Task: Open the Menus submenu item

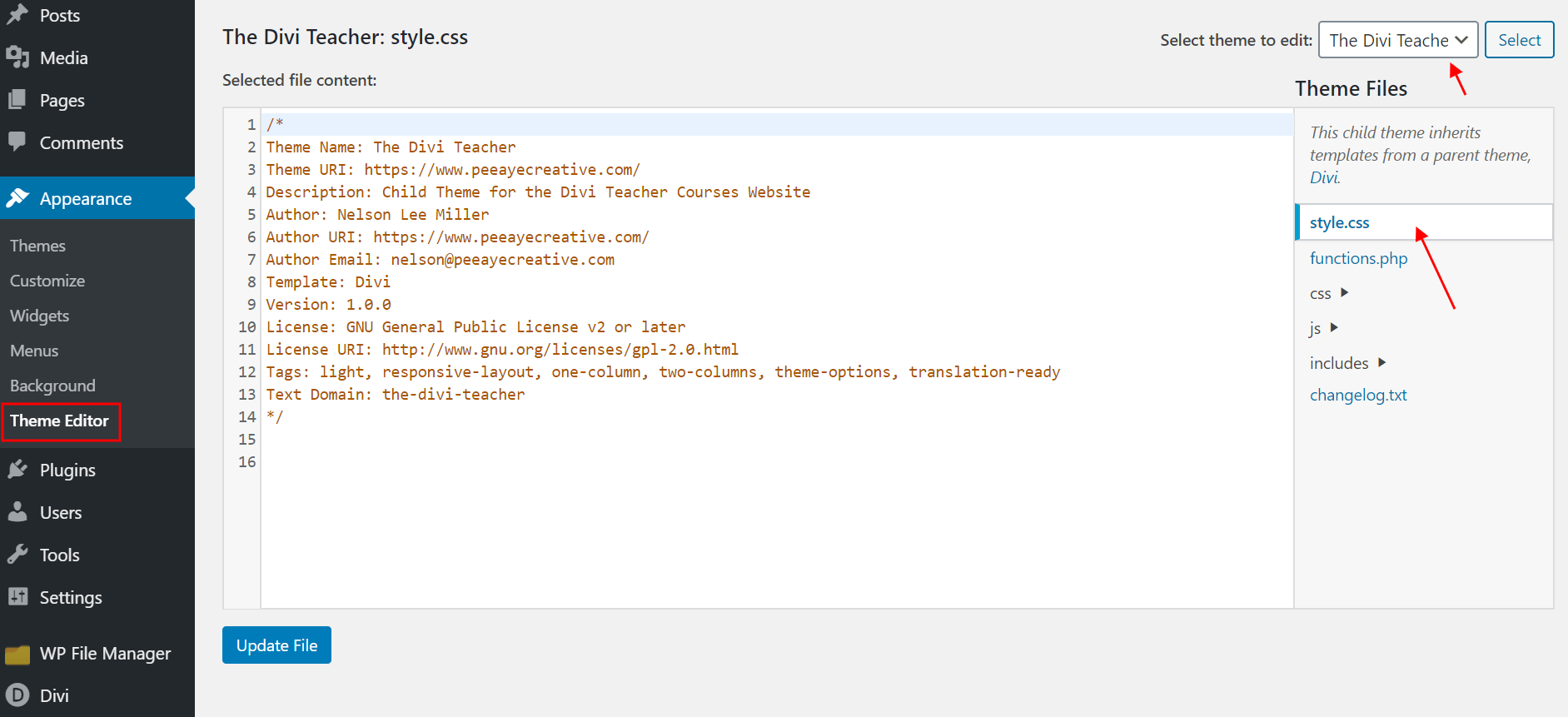Action: (34, 351)
